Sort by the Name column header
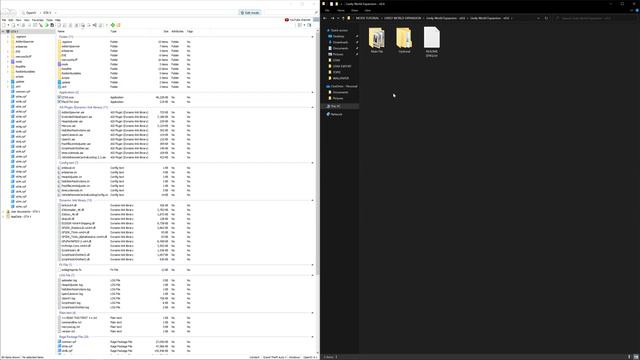640x360 pixels. pos(61,31)
